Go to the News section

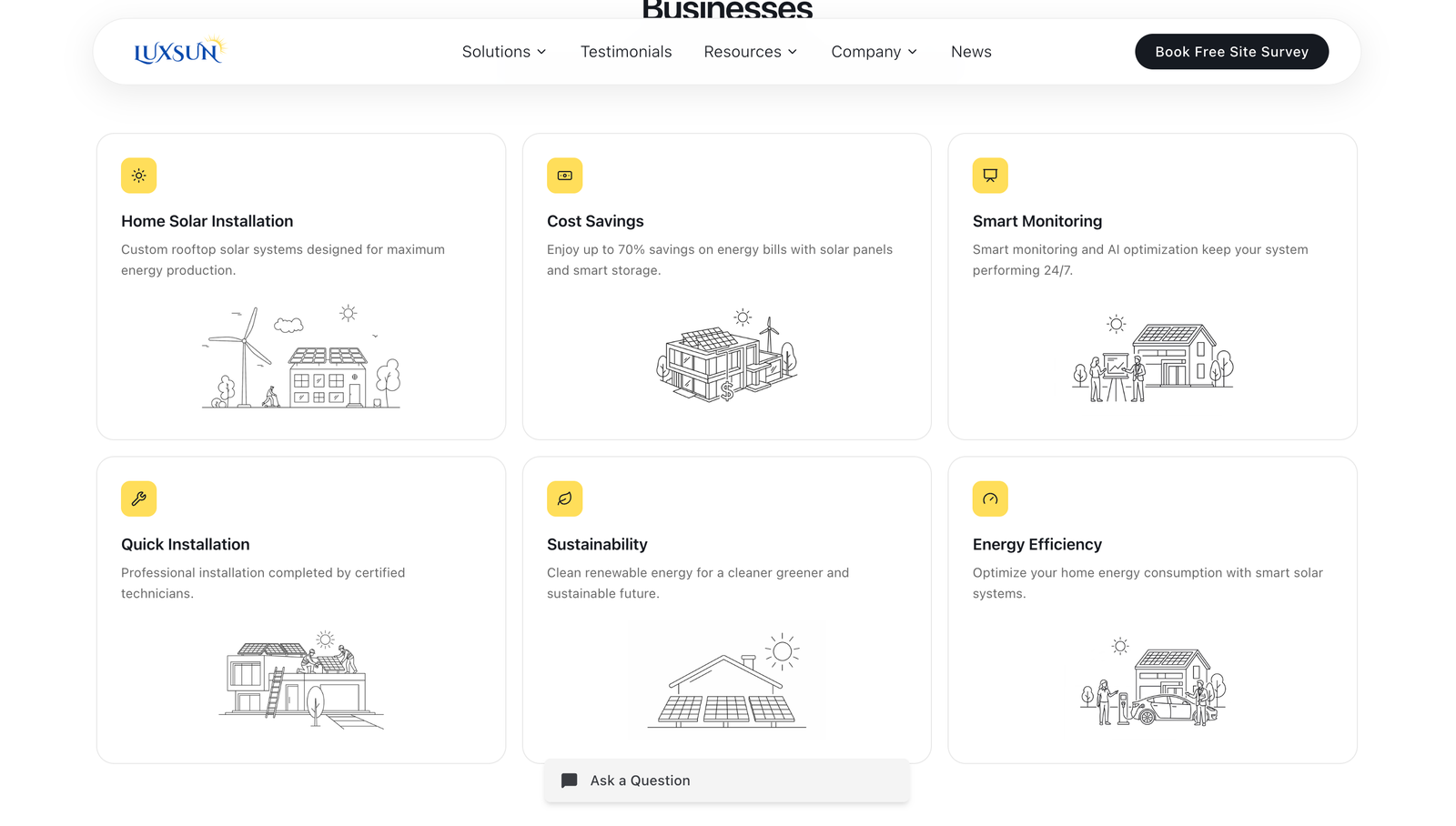[971, 52]
